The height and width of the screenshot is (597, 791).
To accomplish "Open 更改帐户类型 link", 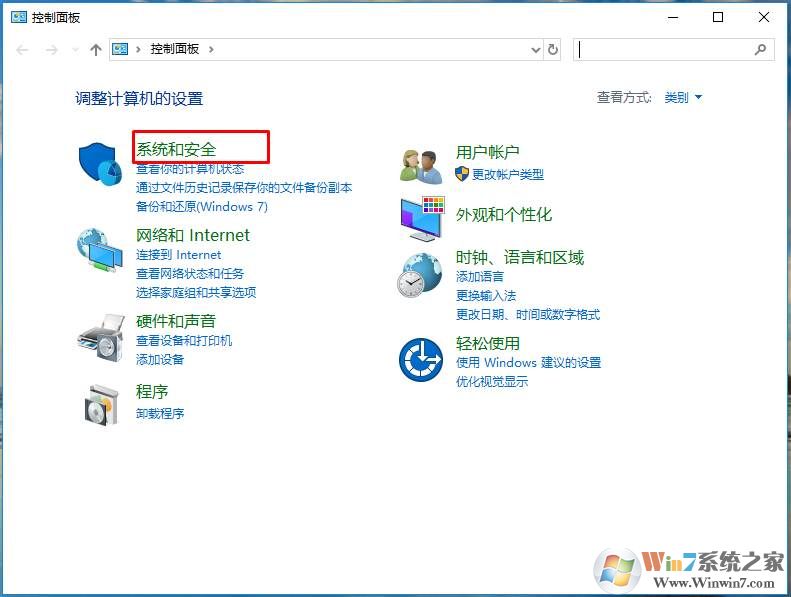I will pos(507,175).
